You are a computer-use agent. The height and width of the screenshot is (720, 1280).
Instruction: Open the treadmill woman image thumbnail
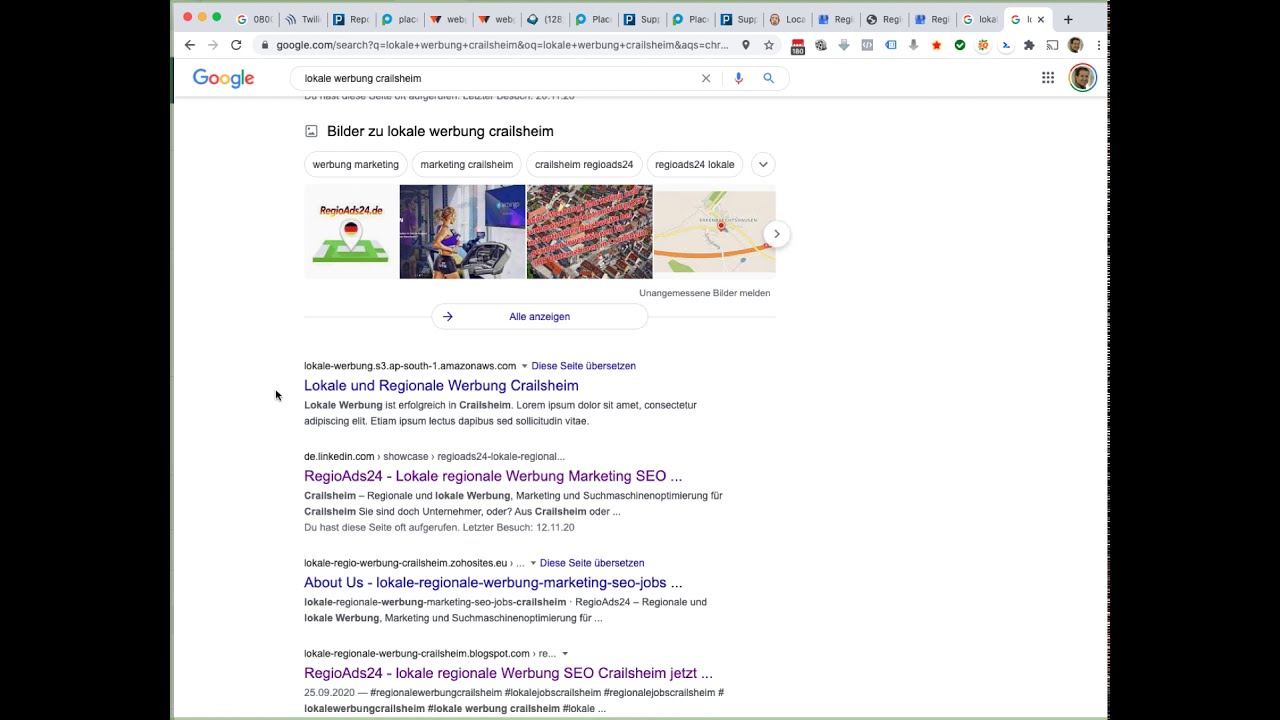[462, 232]
